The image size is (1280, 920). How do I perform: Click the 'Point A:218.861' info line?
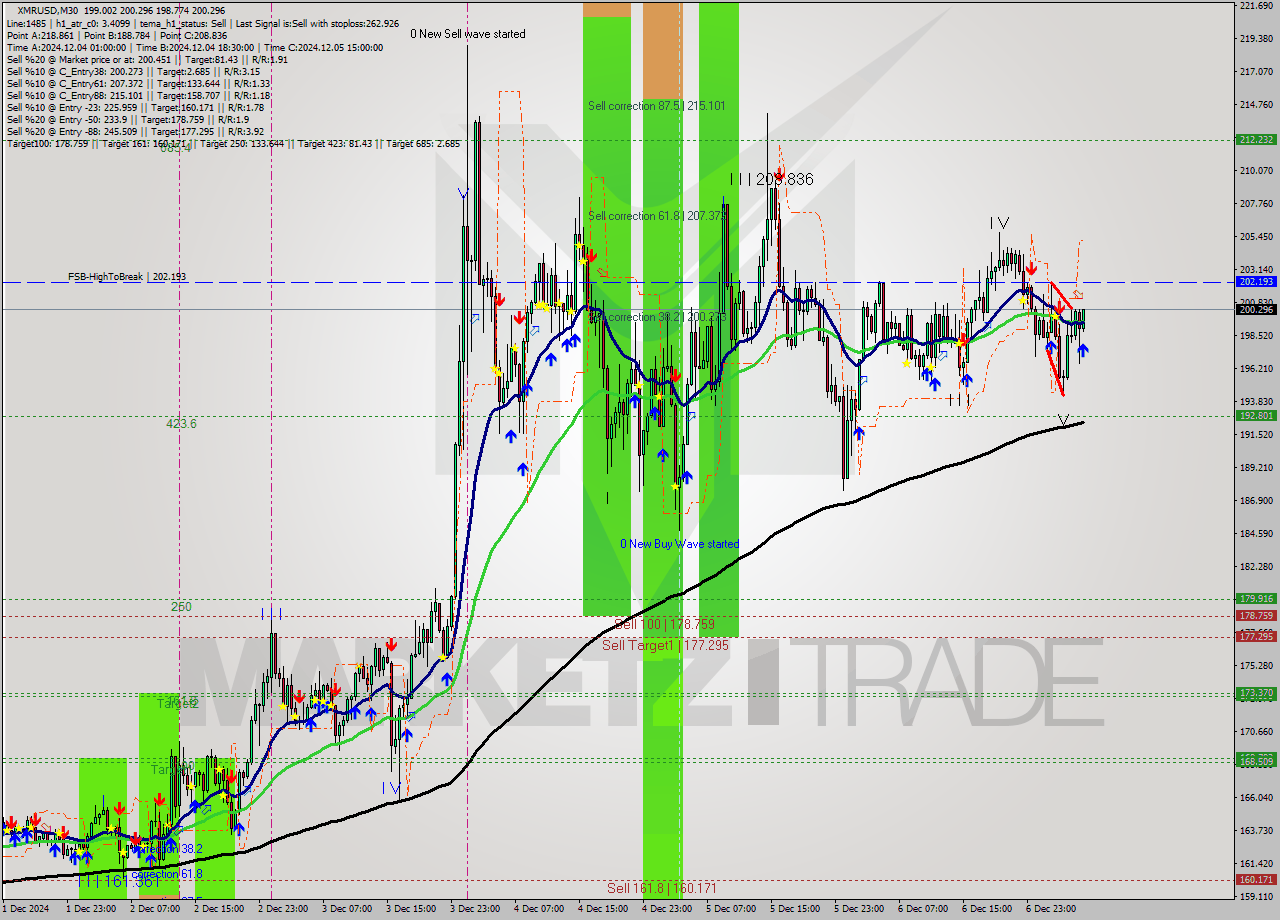tap(116, 35)
